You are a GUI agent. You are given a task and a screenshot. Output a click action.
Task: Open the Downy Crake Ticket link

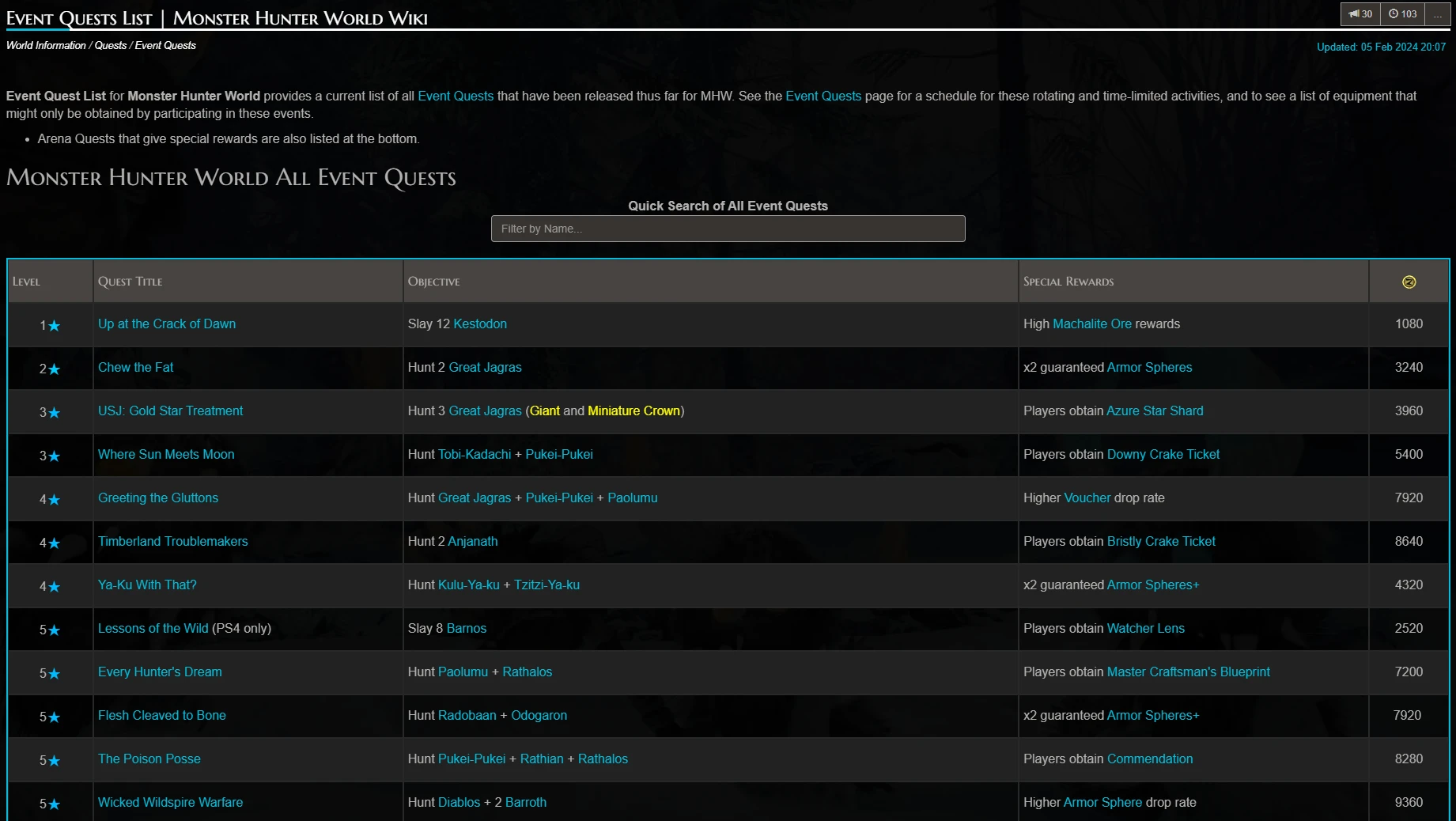pyautogui.click(x=1163, y=454)
